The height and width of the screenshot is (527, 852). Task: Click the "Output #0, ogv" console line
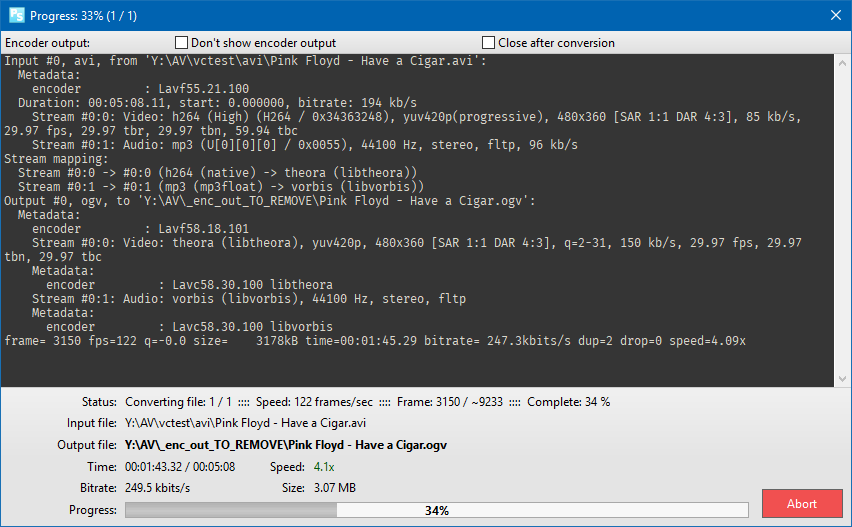[x=271, y=200]
